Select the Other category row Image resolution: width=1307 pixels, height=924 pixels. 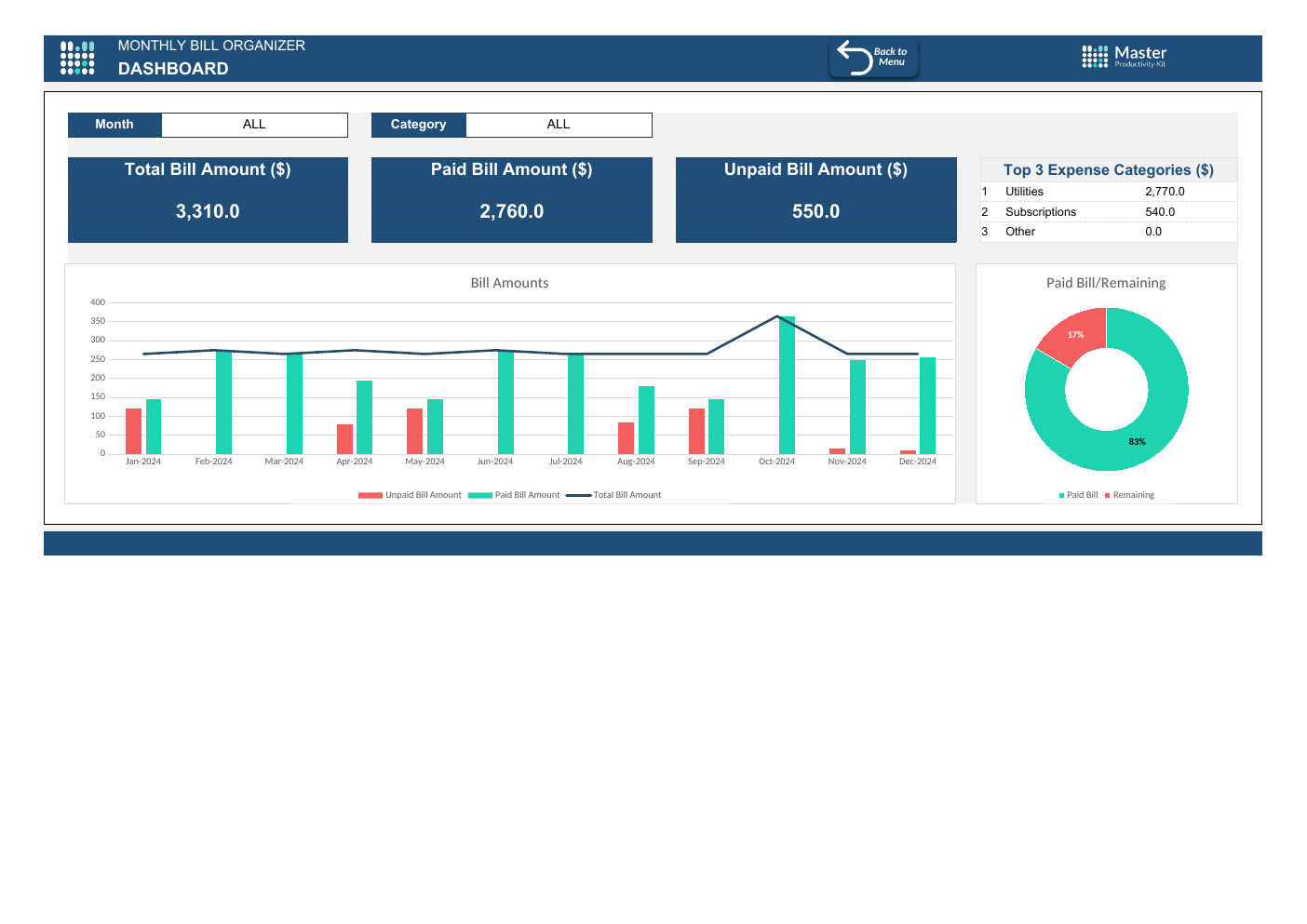coord(1109,232)
